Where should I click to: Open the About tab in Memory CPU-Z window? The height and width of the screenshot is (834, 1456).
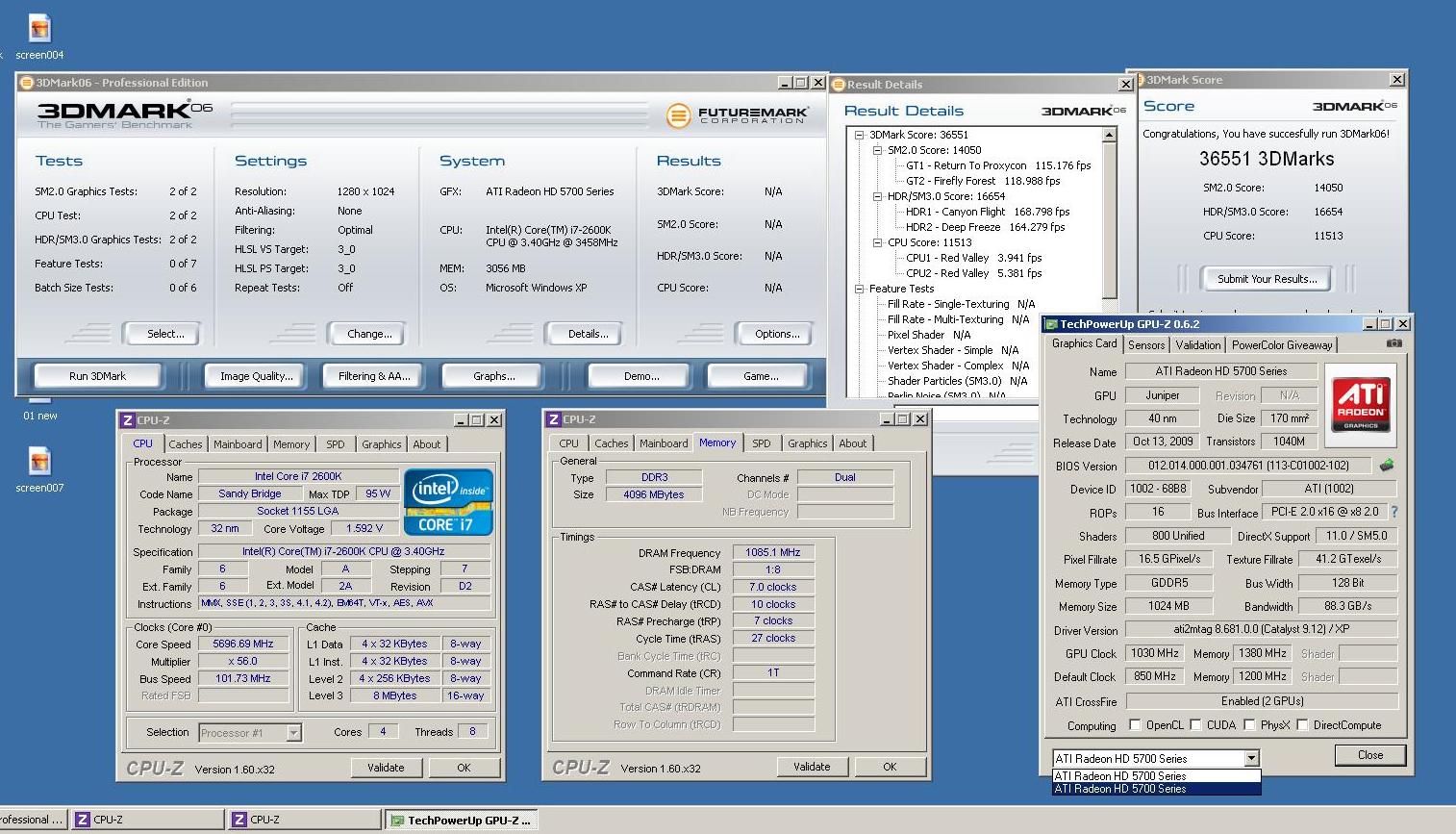852,443
